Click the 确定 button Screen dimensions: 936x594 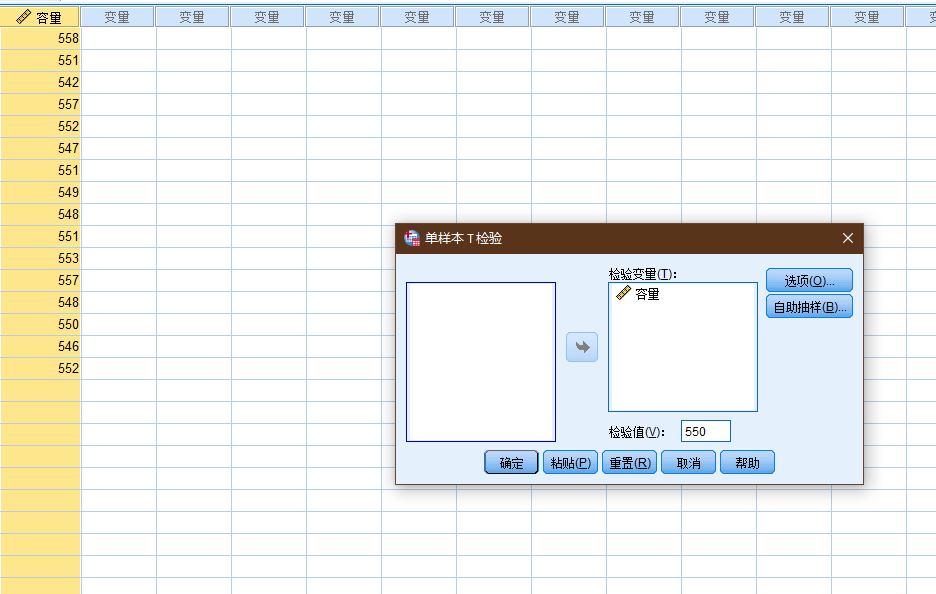pyautogui.click(x=511, y=463)
